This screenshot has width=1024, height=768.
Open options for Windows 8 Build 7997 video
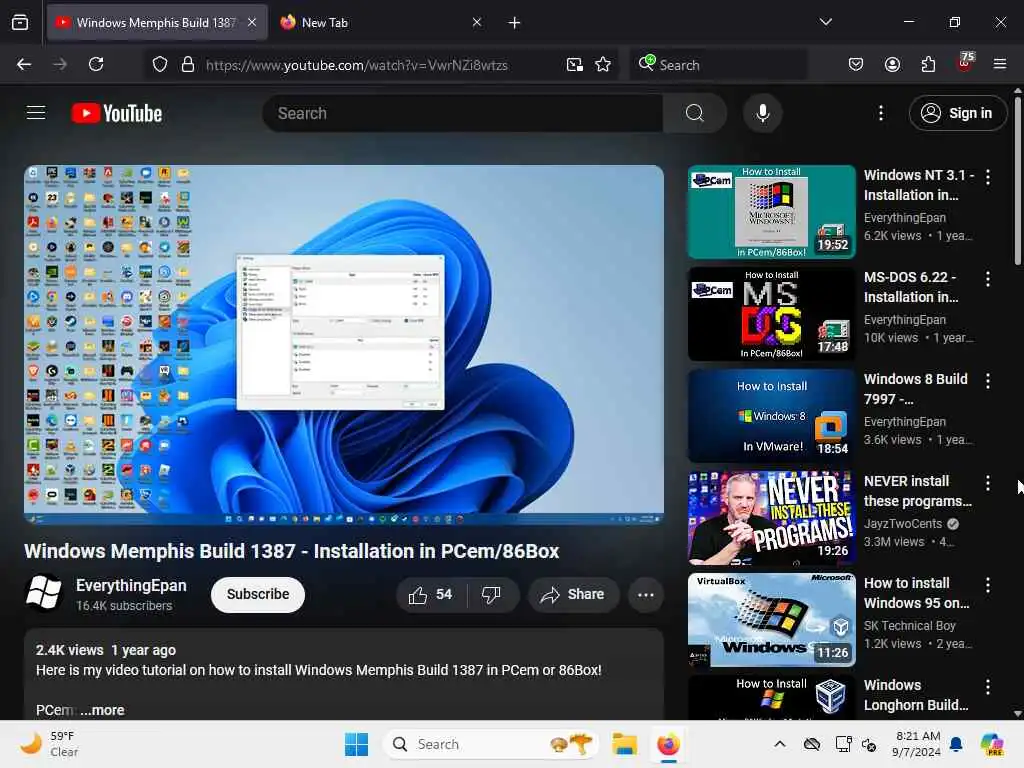tap(987, 381)
